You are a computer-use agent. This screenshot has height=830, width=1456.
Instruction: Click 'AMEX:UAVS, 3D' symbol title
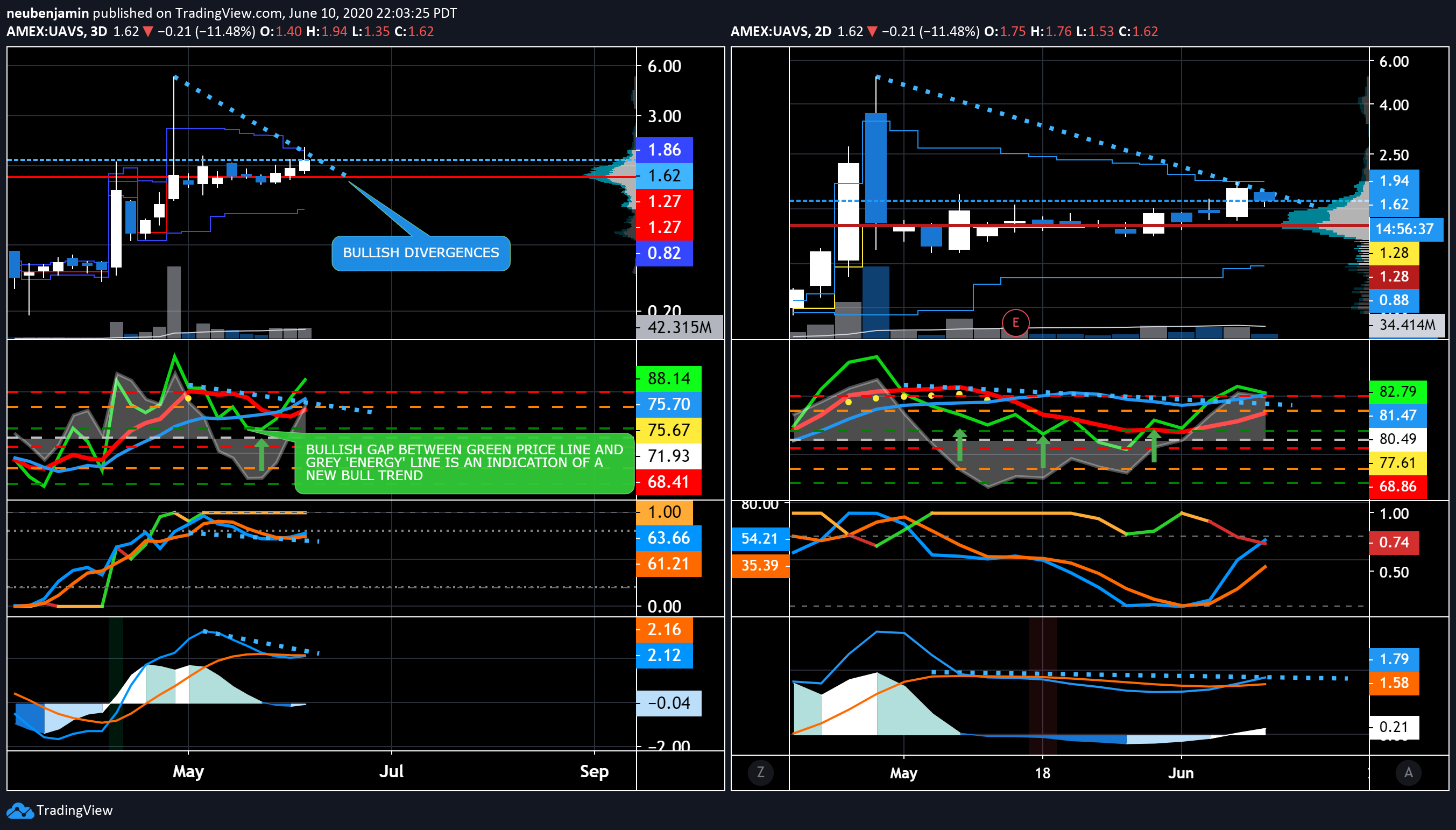57,31
